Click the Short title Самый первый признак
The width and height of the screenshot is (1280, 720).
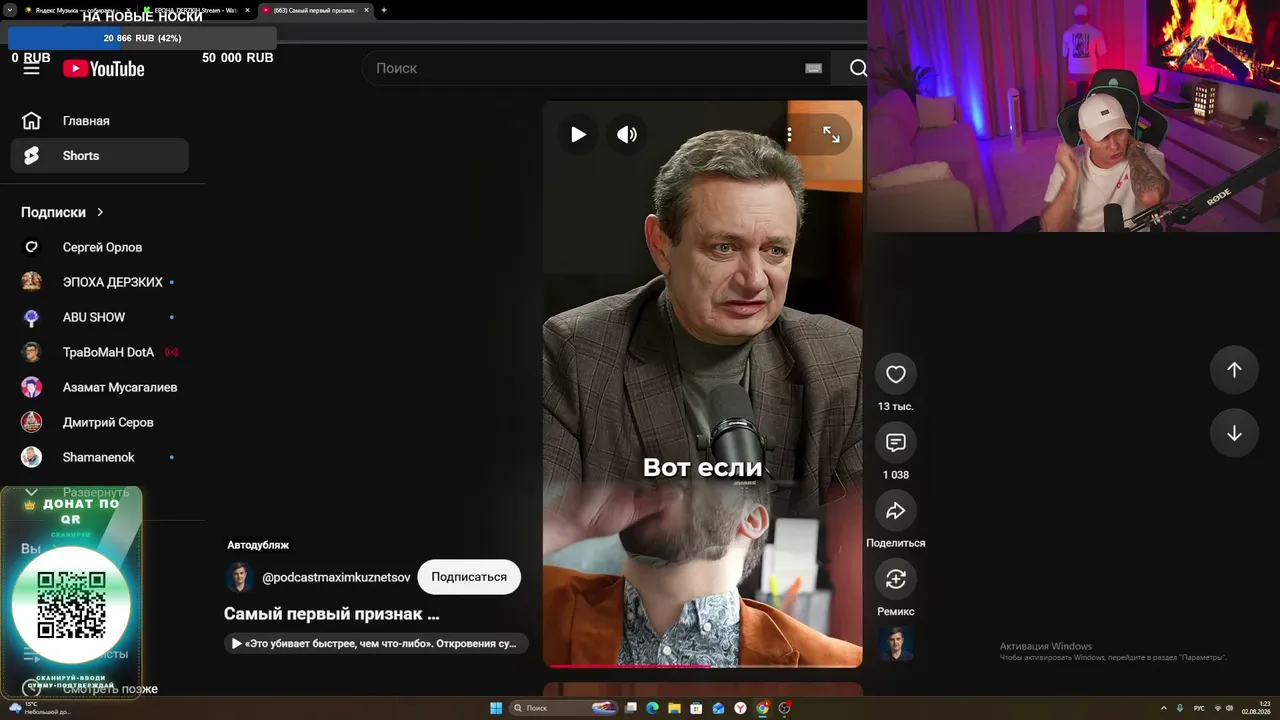(x=332, y=614)
